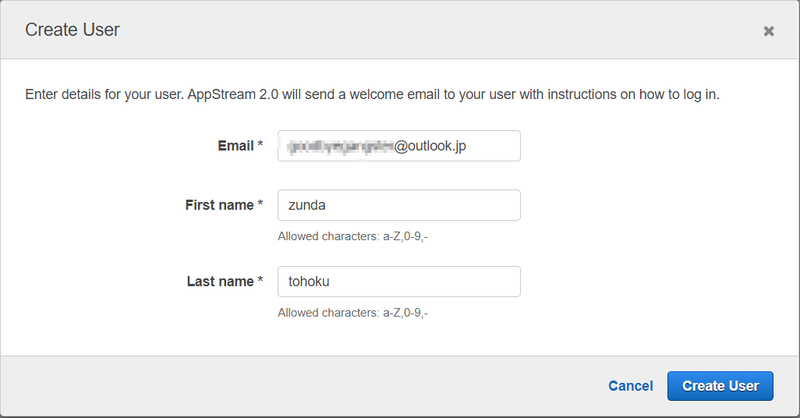The image size is (800, 418).
Task: Click the Email input field
Action: [x=398, y=146]
